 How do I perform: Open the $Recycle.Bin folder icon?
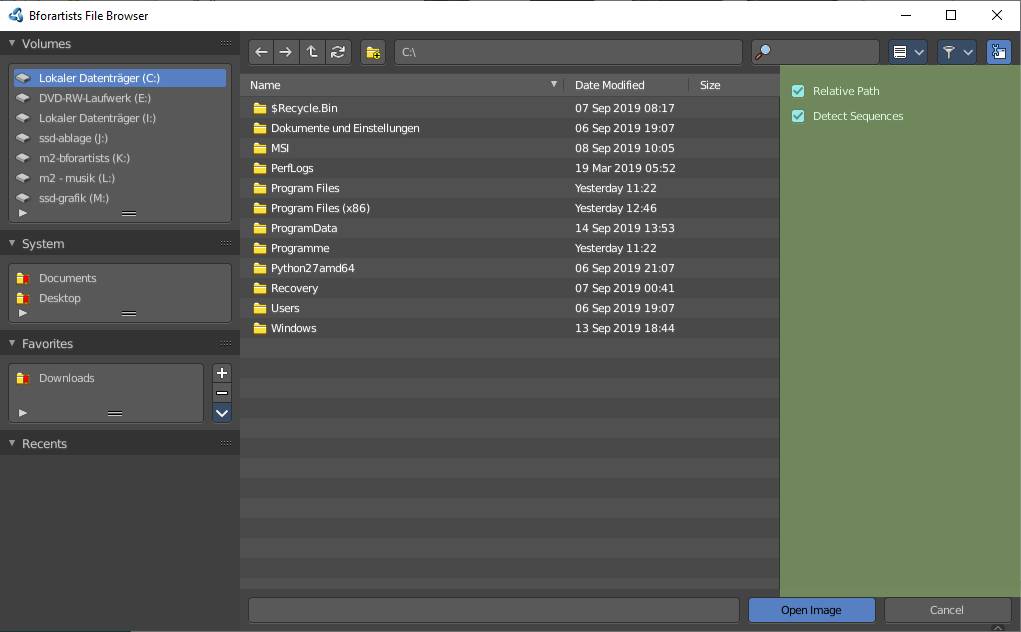[x=260, y=108]
